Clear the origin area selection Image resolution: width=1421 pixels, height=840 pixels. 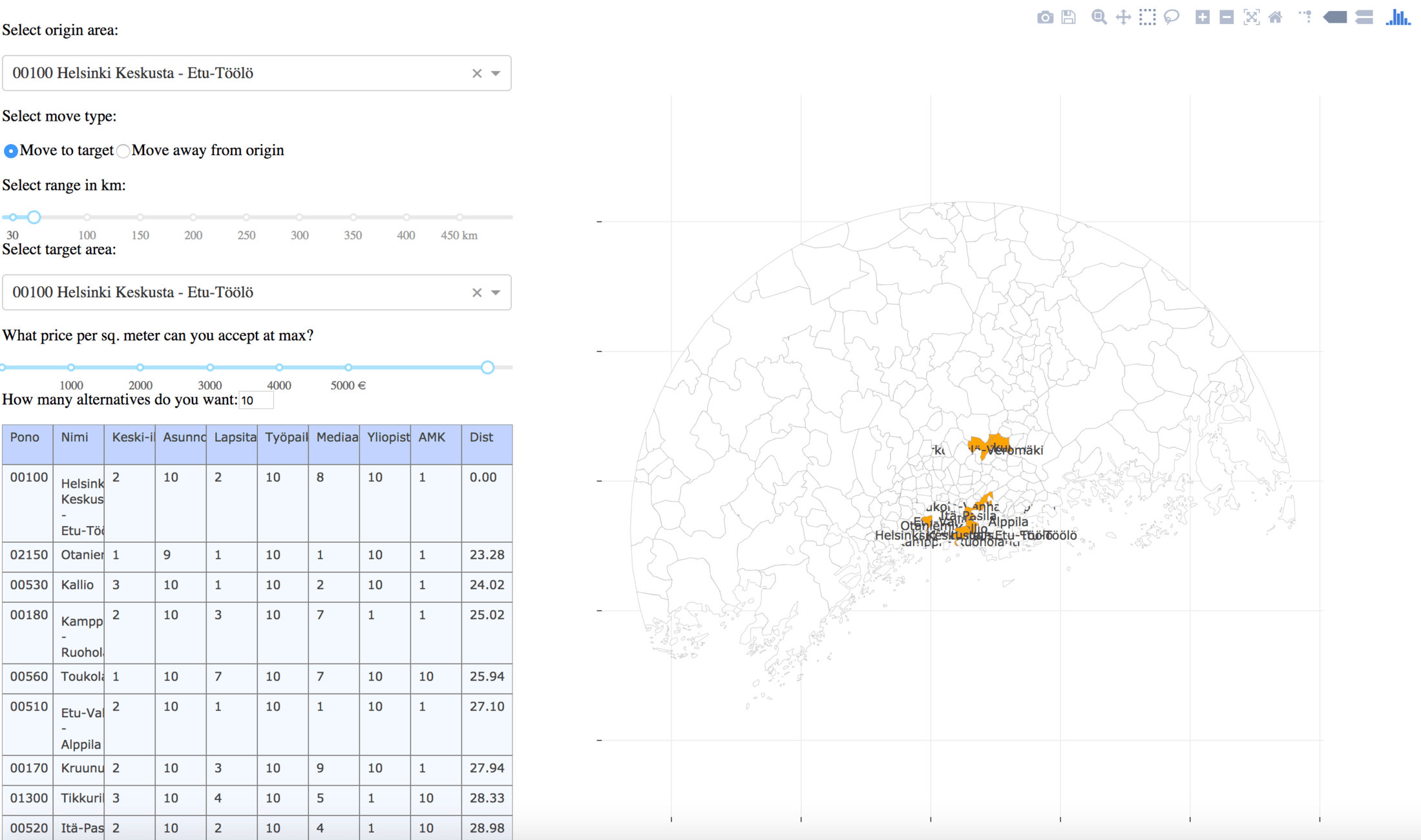477,74
